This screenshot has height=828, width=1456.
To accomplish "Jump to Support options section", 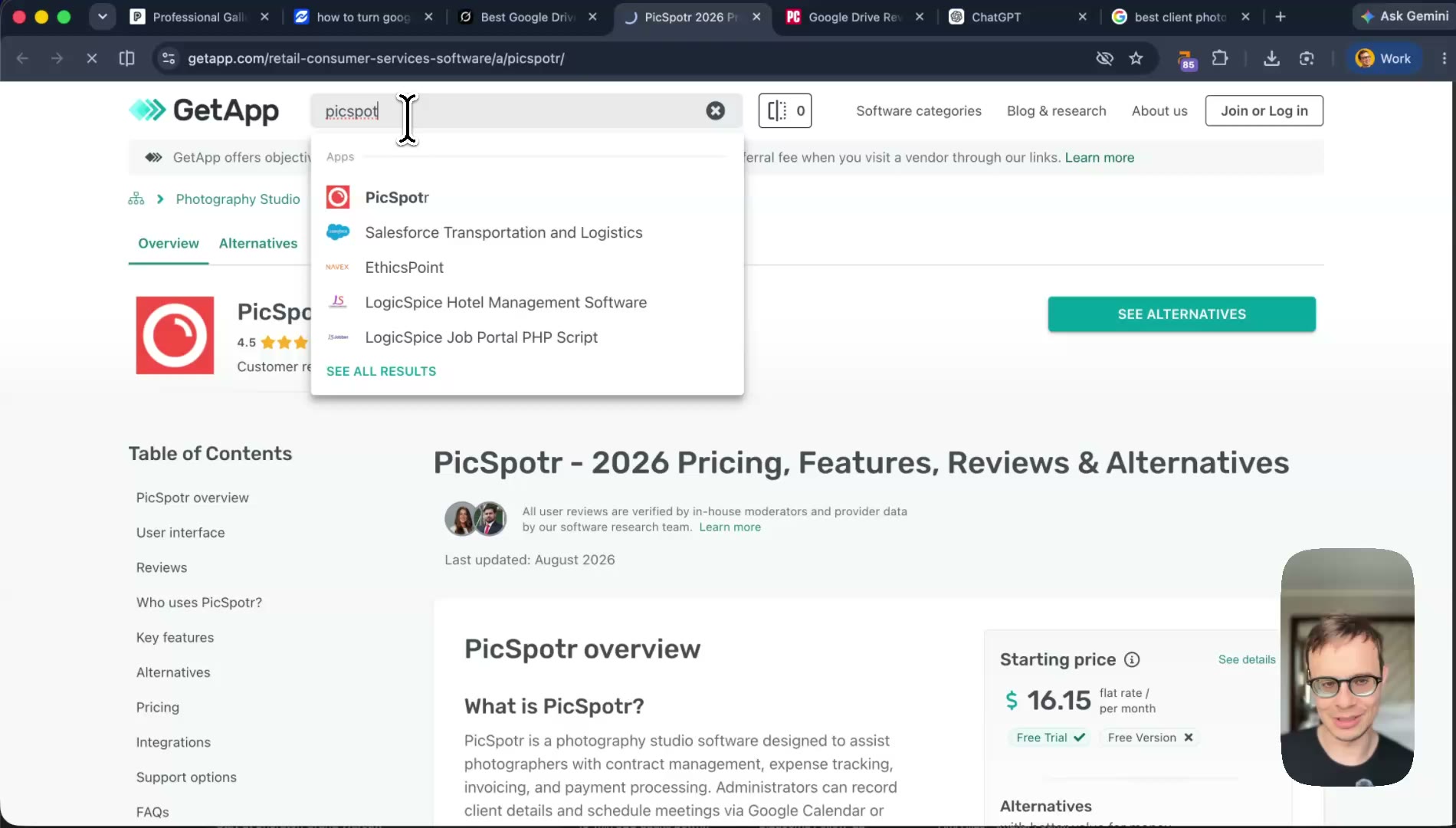I will tap(186, 777).
